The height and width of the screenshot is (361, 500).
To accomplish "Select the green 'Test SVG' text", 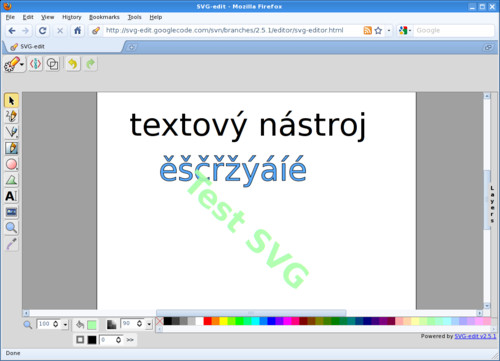I will pos(248,229).
